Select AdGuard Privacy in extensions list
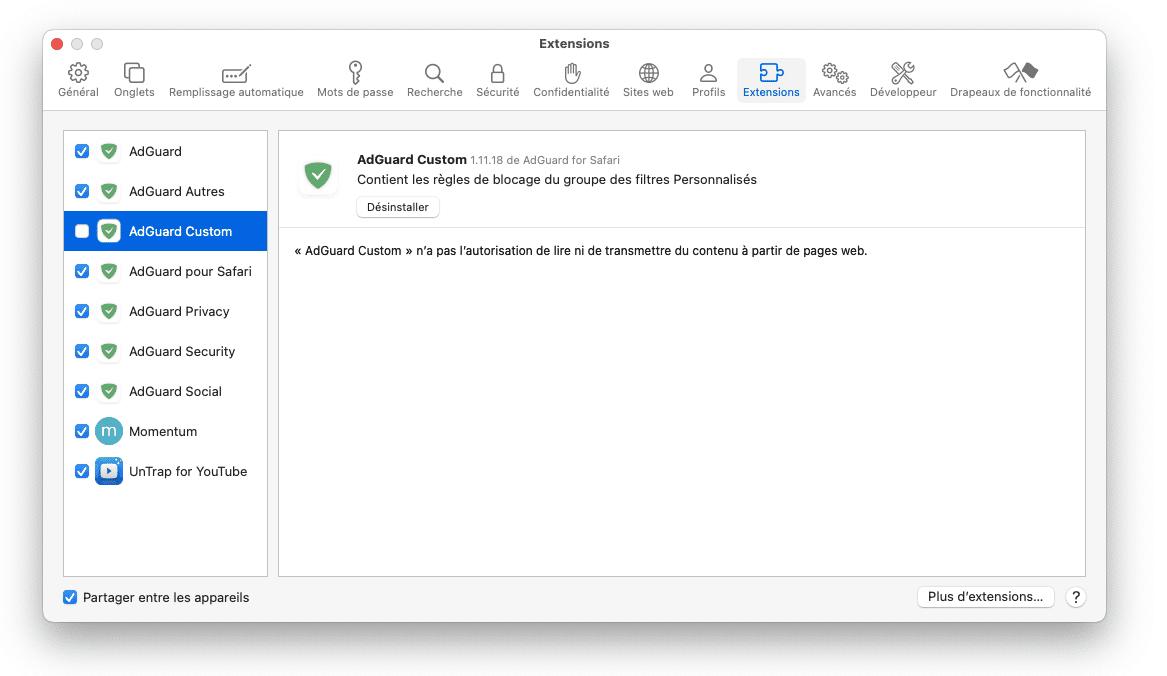This screenshot has height=676, width=1167. (179, 311)
